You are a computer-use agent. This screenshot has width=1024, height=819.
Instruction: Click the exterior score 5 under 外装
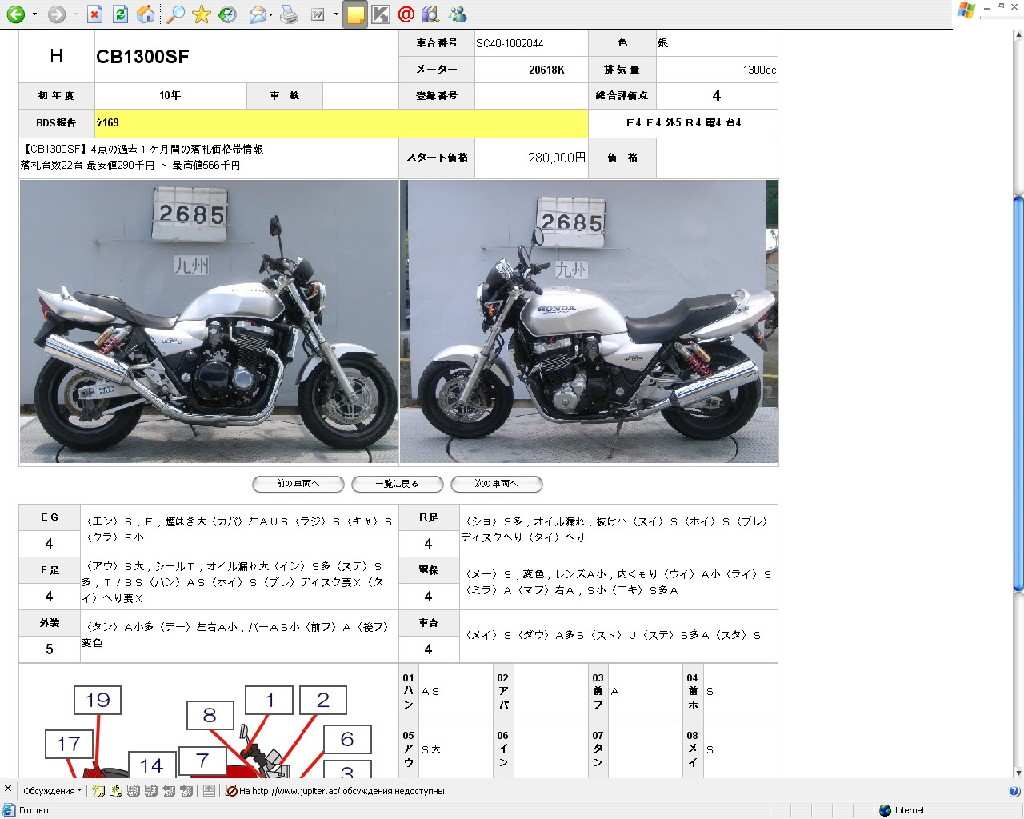(49, 649)
